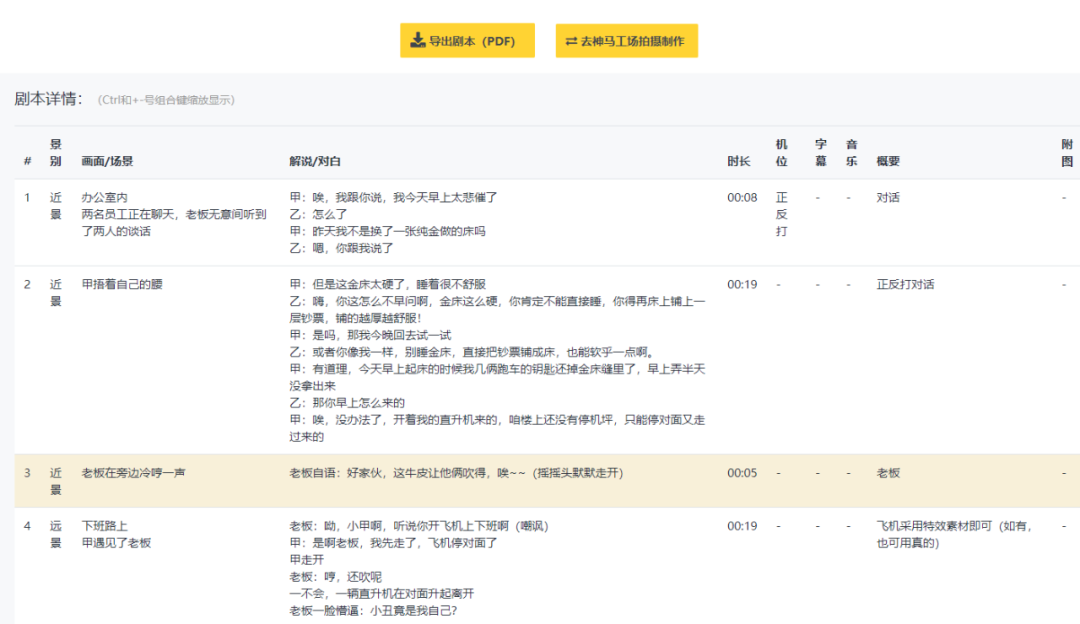Click the 附图 column header
This screenshot has width=1080, height=624.
coord(1067,152)
